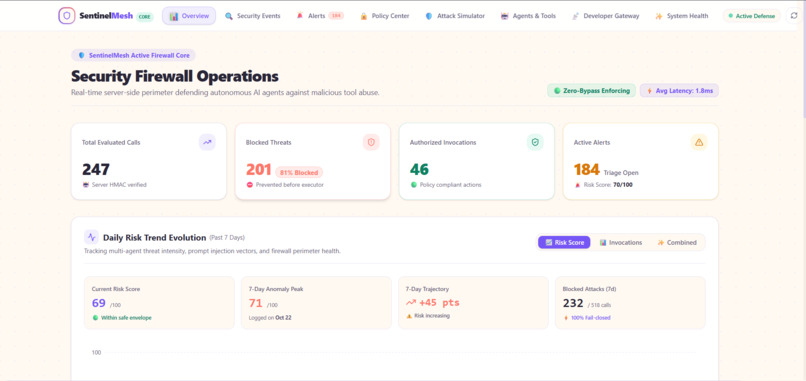Click the Zero-Bypass Enforcing badge

[591, 90]
